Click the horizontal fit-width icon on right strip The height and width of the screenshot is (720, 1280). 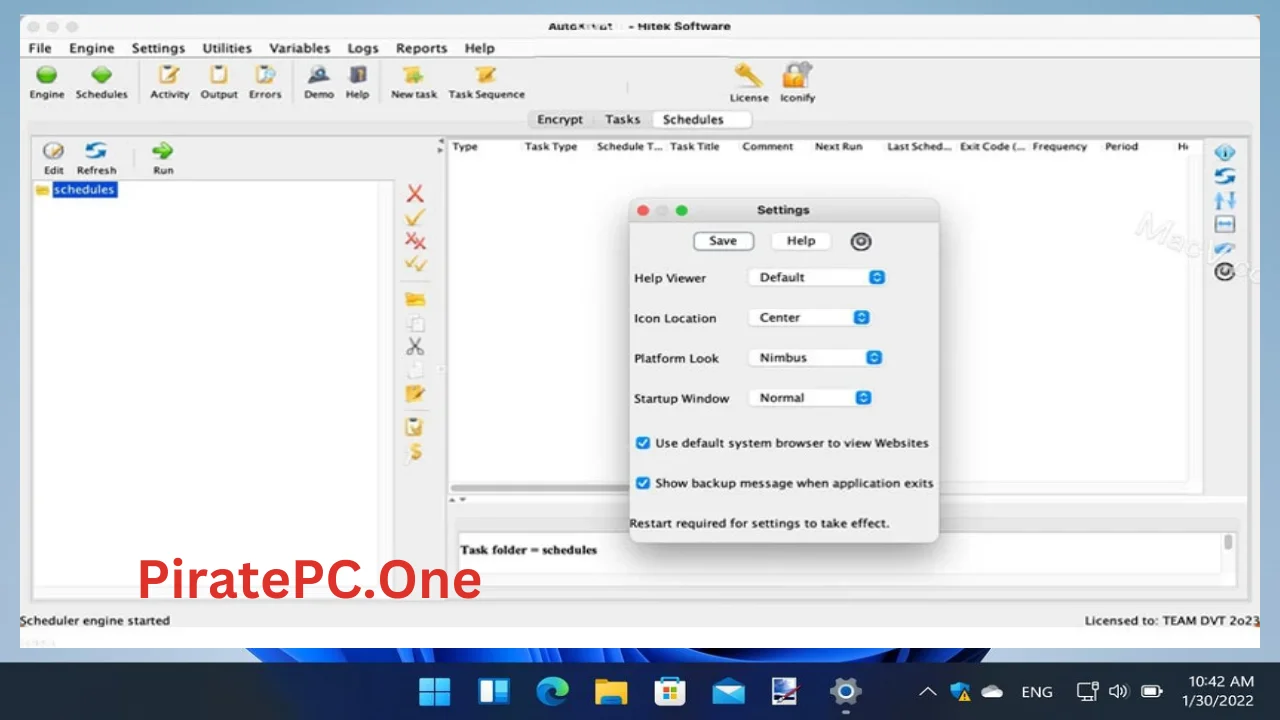(x=1224, y=224)
